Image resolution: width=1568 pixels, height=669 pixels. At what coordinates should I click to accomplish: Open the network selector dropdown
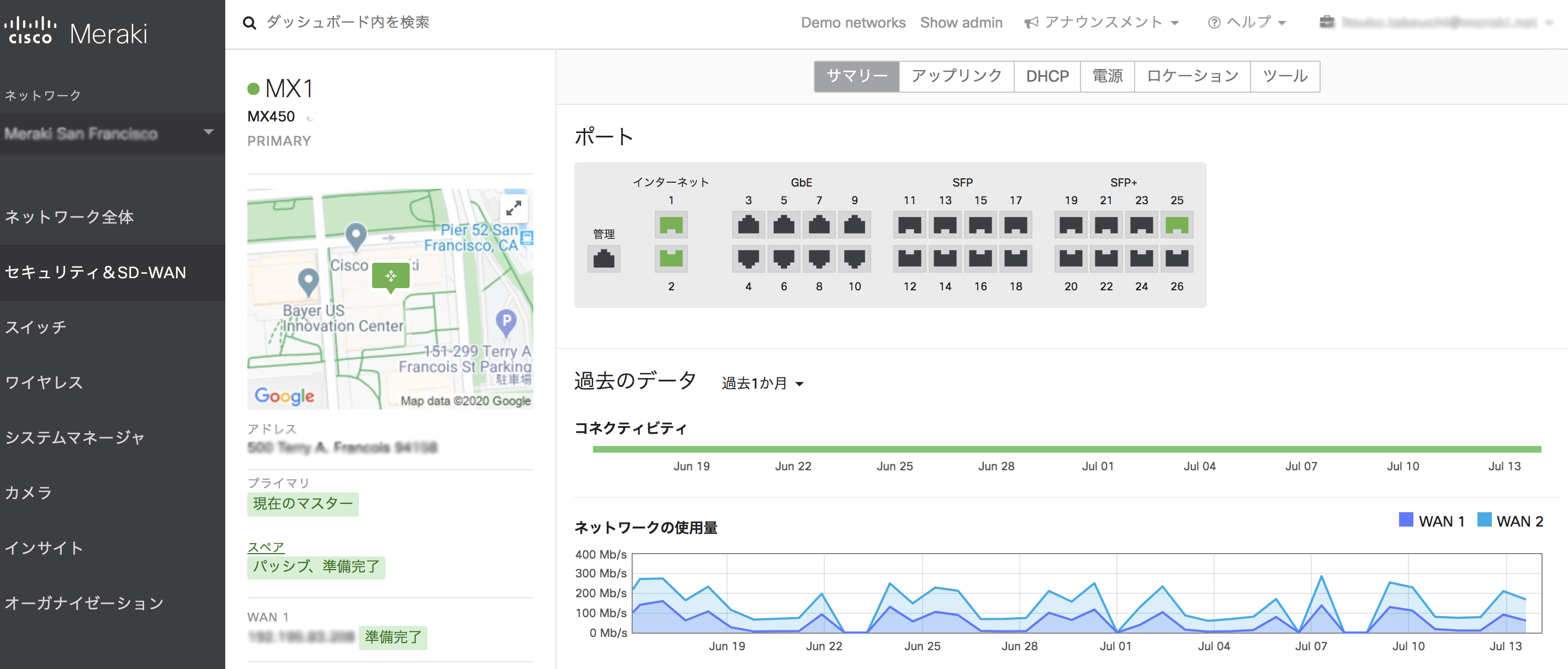[112, 132]
